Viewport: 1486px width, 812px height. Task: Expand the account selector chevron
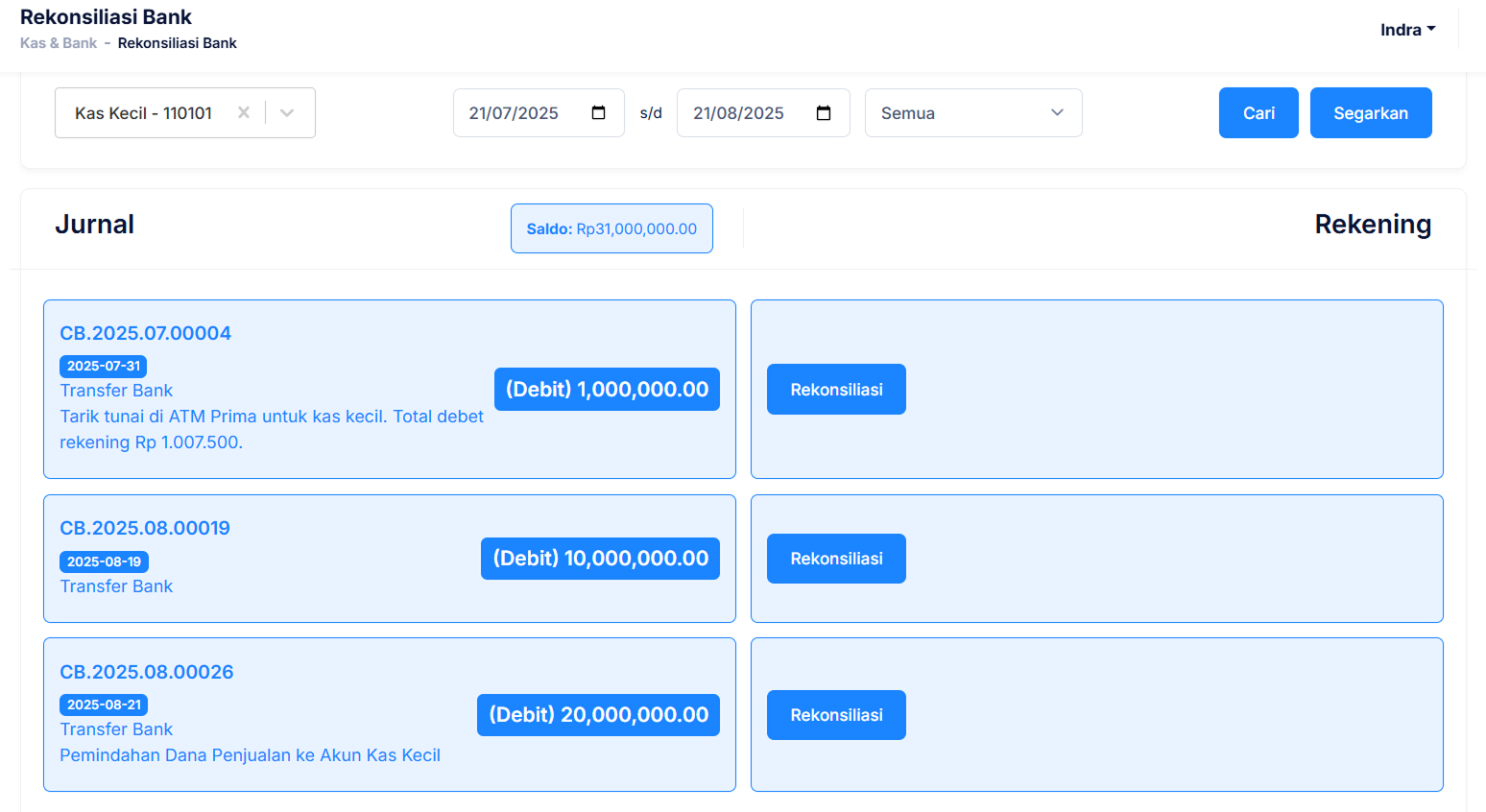coord(287,113)
